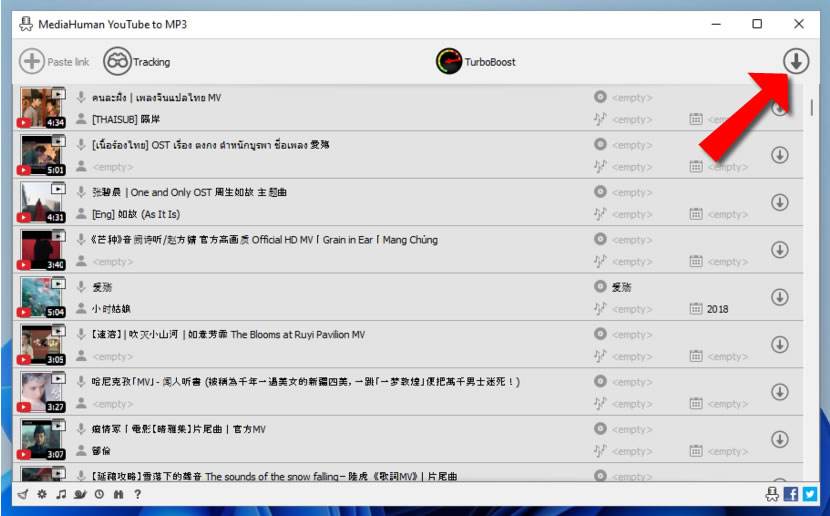Download the 2018 爱殇 track

coord(780,297)
